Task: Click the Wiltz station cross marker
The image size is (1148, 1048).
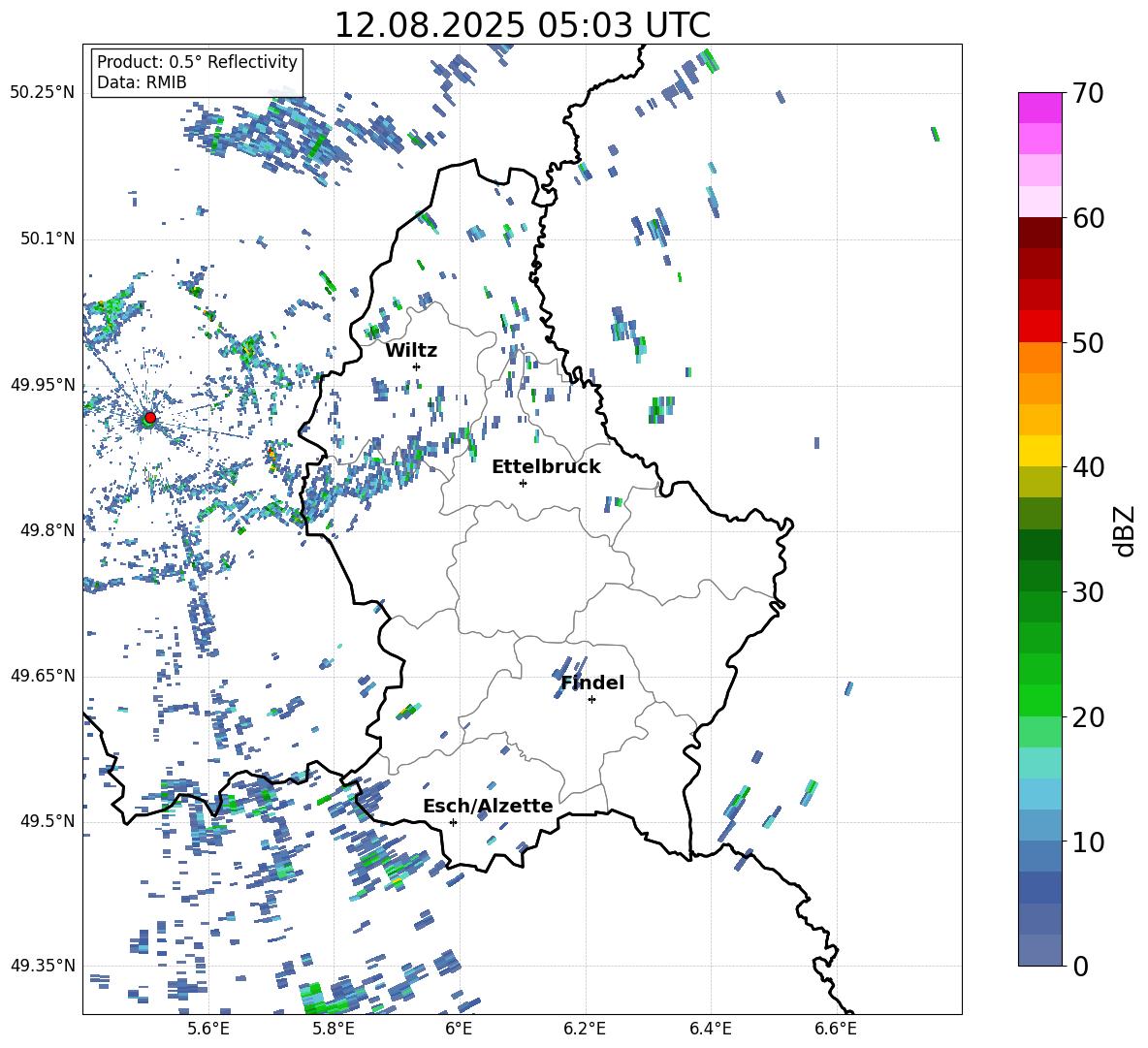Action: coord(417,366)
